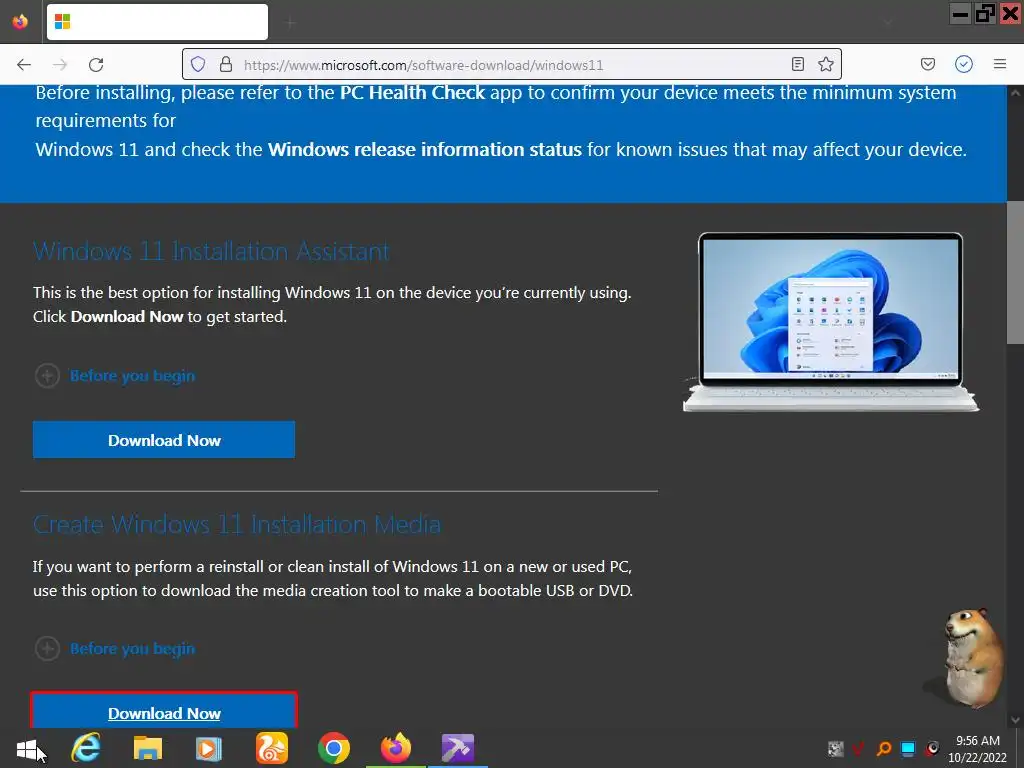Toggle Reader View in address bar
The width and height of the screenshot is (1024, 768).
click(797, 64)
